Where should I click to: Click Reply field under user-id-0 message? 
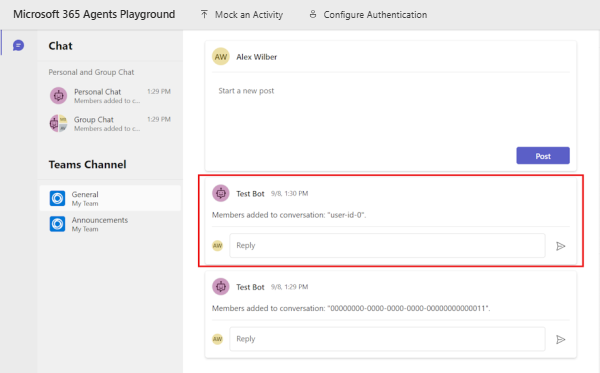click(387, 245)
